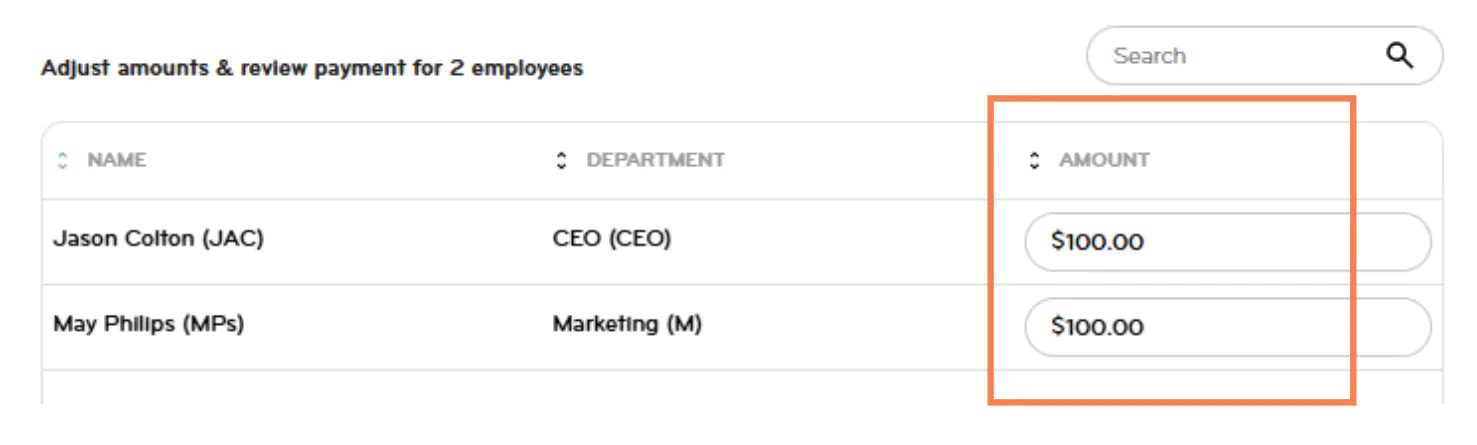The image size is (1477, 445).
Task: Sort by the DEPARTMENT column header
Action: (x=655, y=160)
